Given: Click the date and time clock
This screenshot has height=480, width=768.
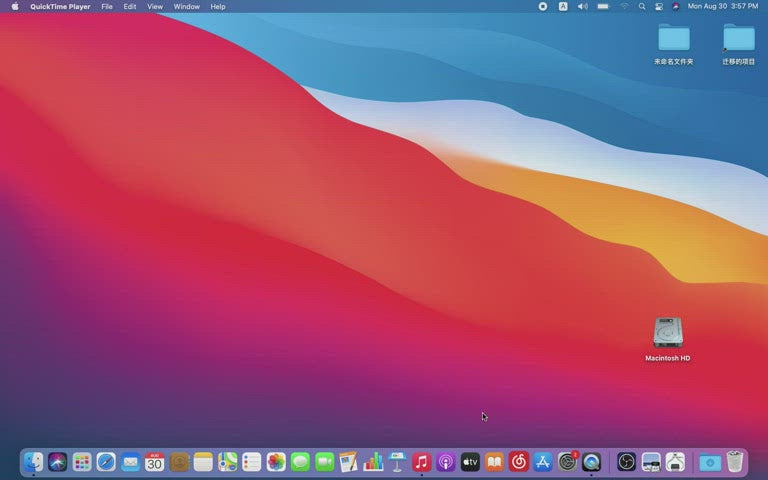Looking at the screenshot, I should point(723,6).
